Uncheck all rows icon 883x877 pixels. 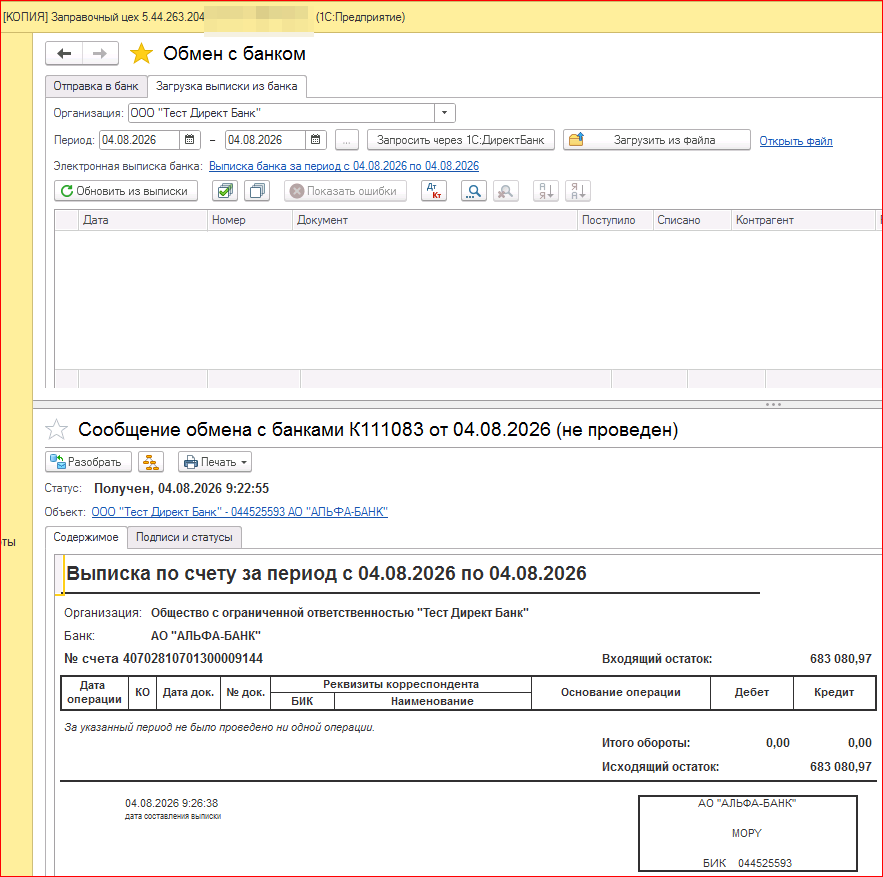coord(257,191)
